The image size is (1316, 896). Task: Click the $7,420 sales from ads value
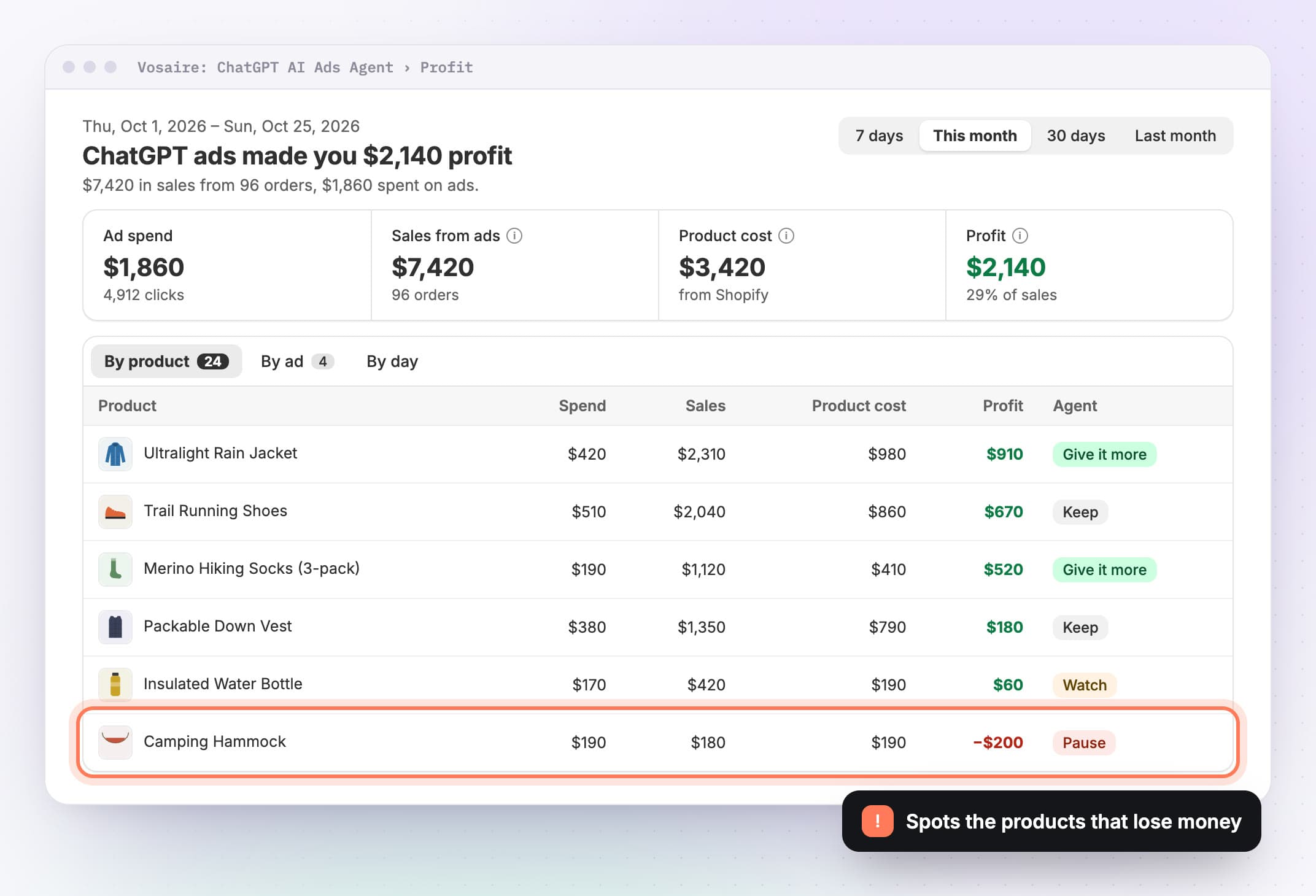point(433,268)
